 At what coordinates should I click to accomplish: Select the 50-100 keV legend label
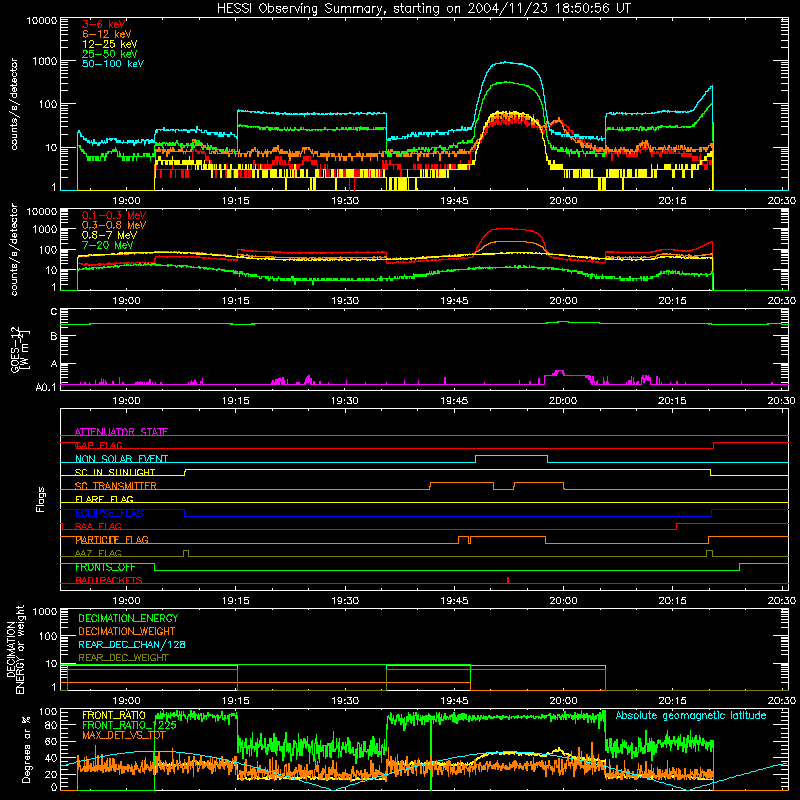(x=113, y=63)
